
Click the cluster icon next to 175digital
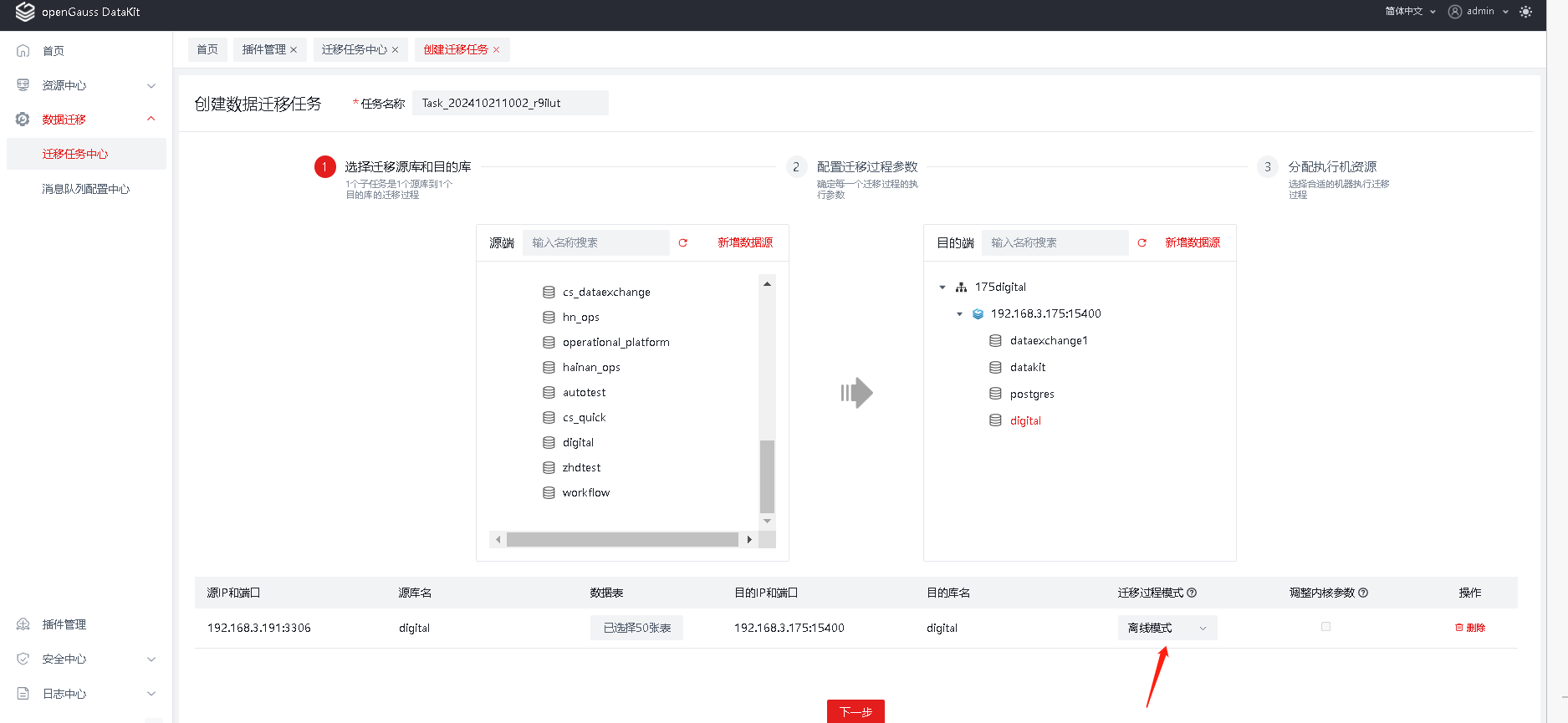[961, 287]
